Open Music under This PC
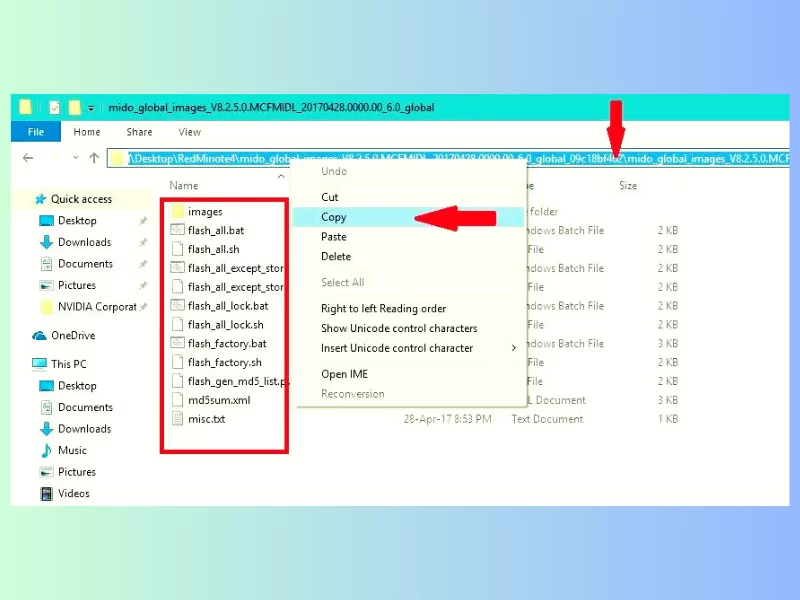The height and width of the screenshot is (600, 800). 72,450
